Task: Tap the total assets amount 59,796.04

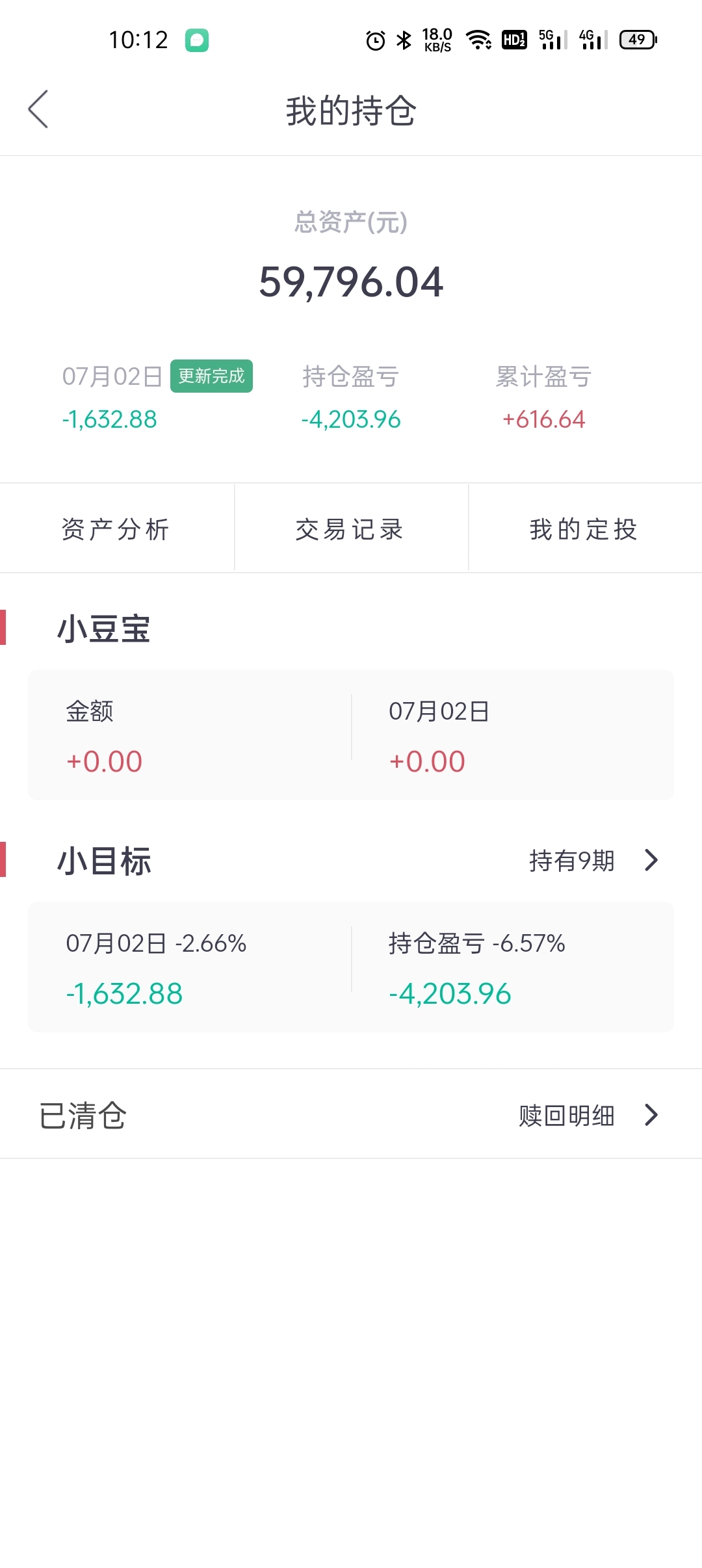Action: (x=351, y=282)
